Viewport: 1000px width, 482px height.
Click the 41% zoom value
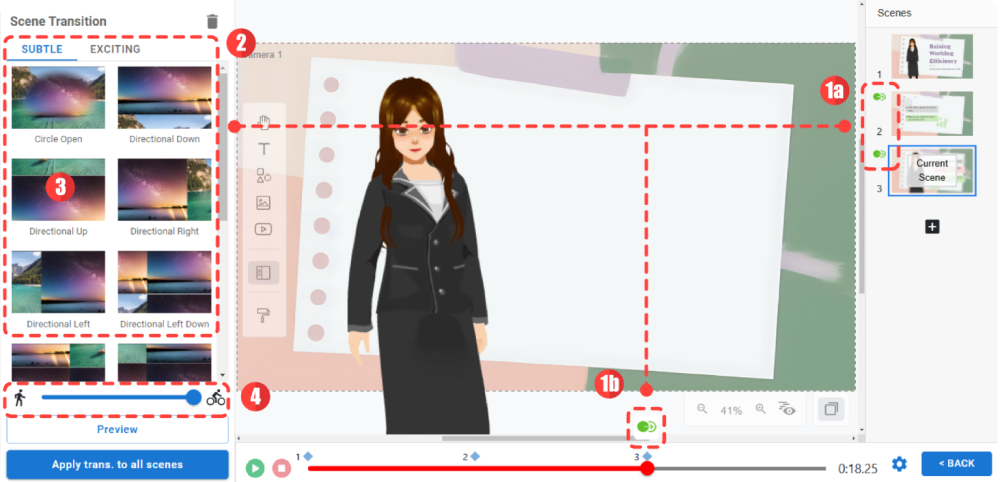(731, 411)
